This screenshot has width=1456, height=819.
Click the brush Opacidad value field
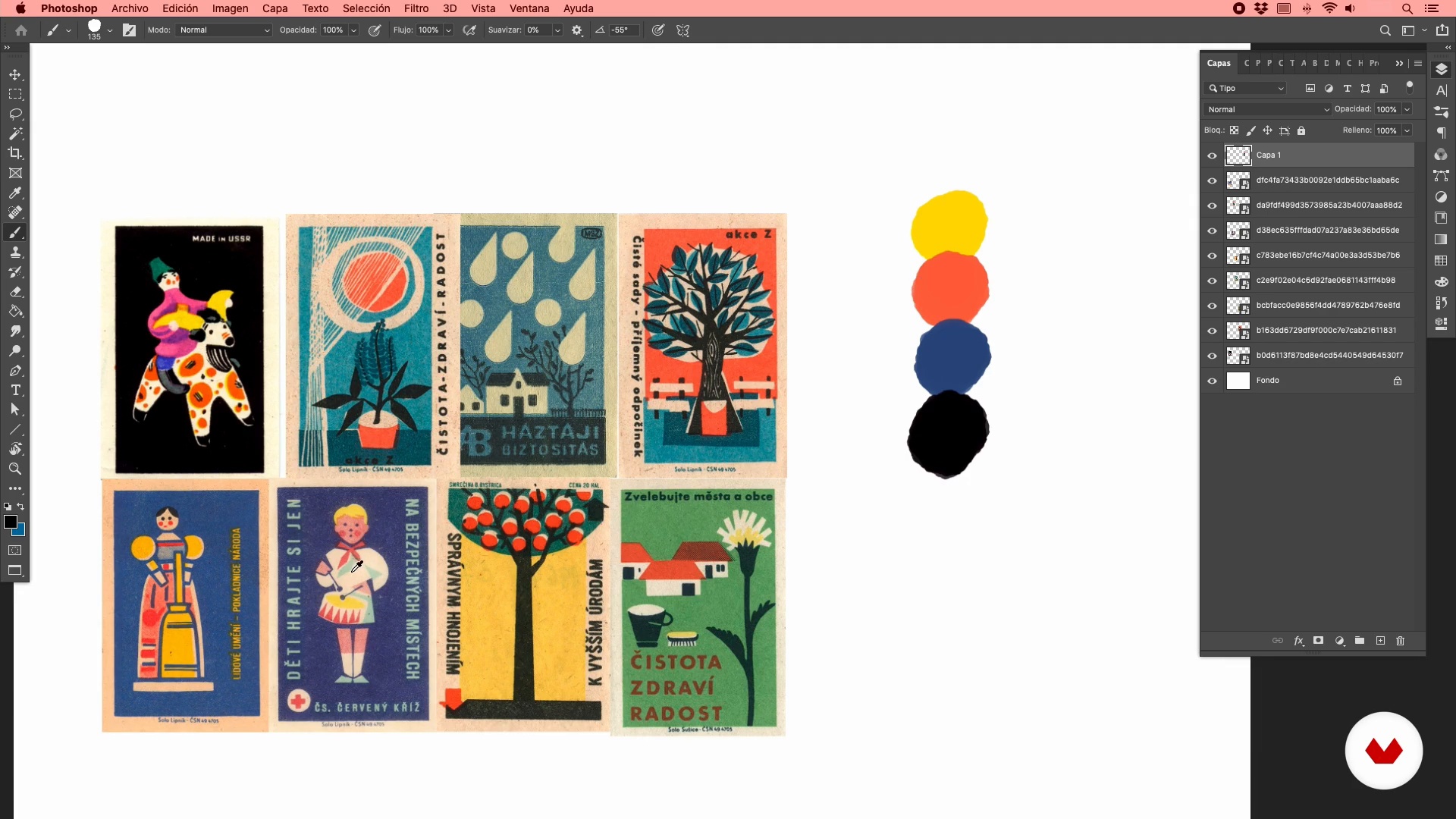pyautogui.click(x=334, y=30)
